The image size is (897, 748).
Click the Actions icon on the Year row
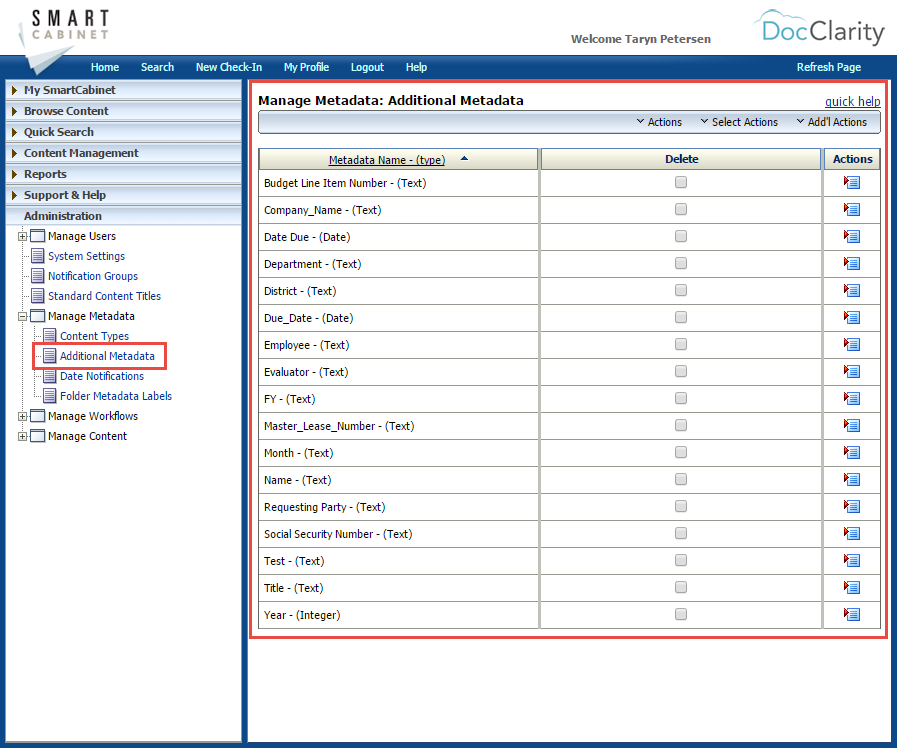[x=851, y=614]
